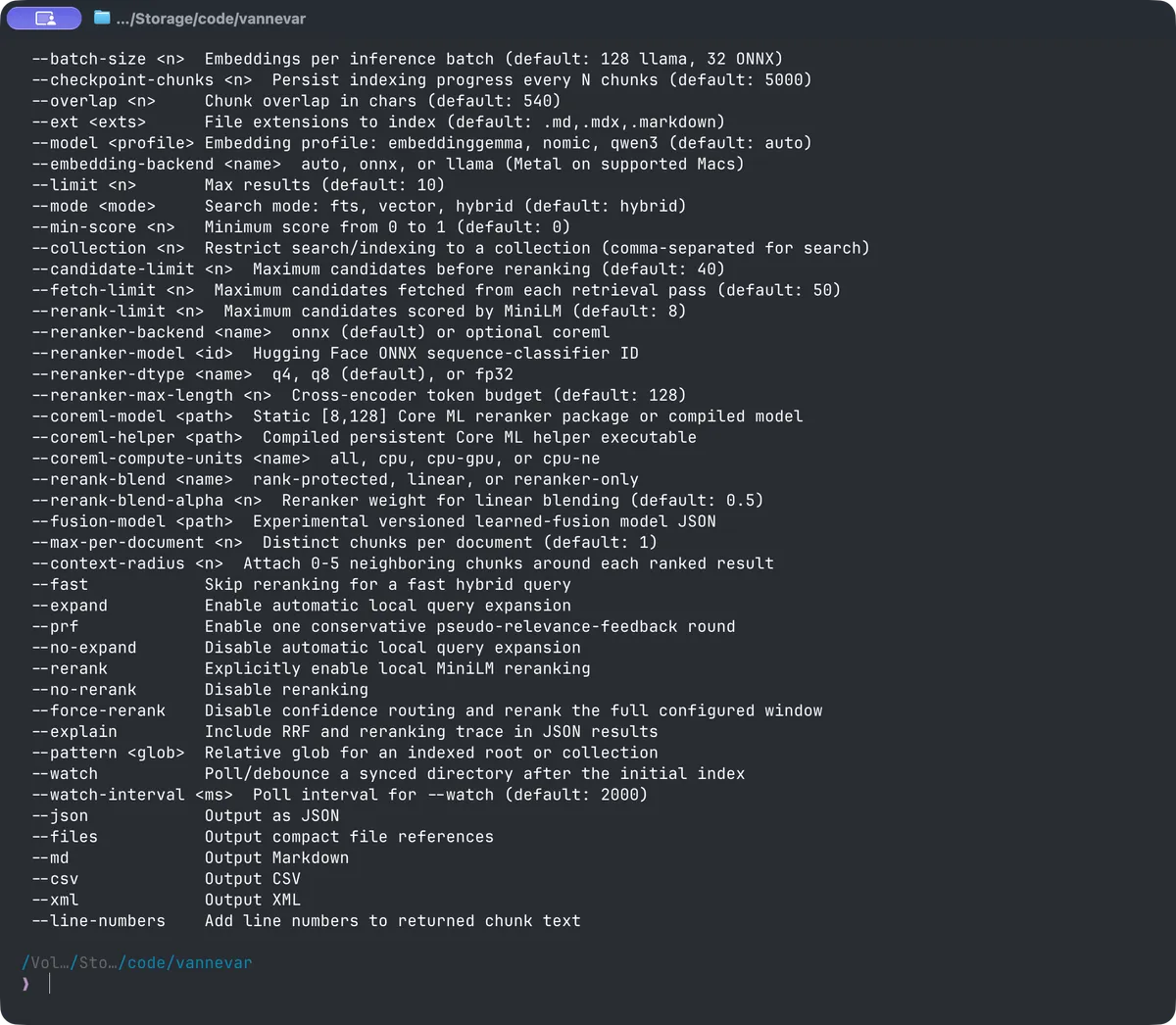1176x1025 pixels.
Task: Click the '--explain' option text
Action: [x=74, y=732]
